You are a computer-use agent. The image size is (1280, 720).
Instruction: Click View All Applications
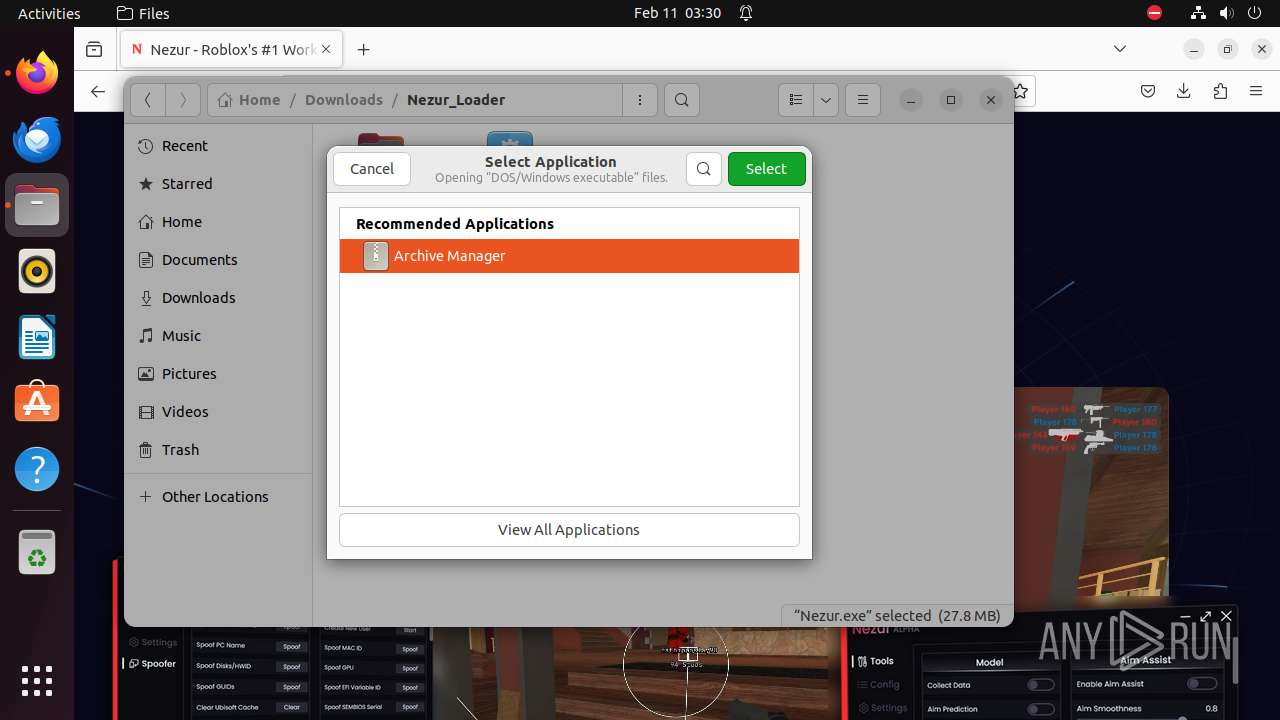tap(569, 530)
